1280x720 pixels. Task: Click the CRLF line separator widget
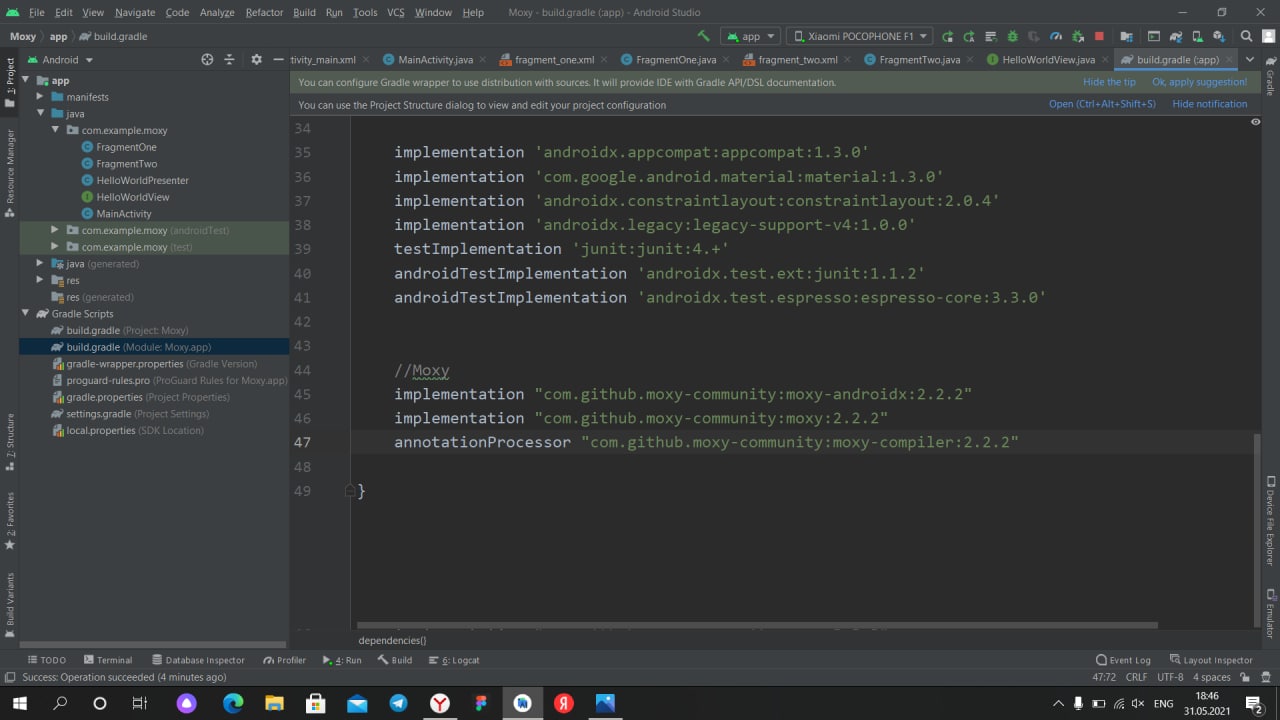point(1136,677)
